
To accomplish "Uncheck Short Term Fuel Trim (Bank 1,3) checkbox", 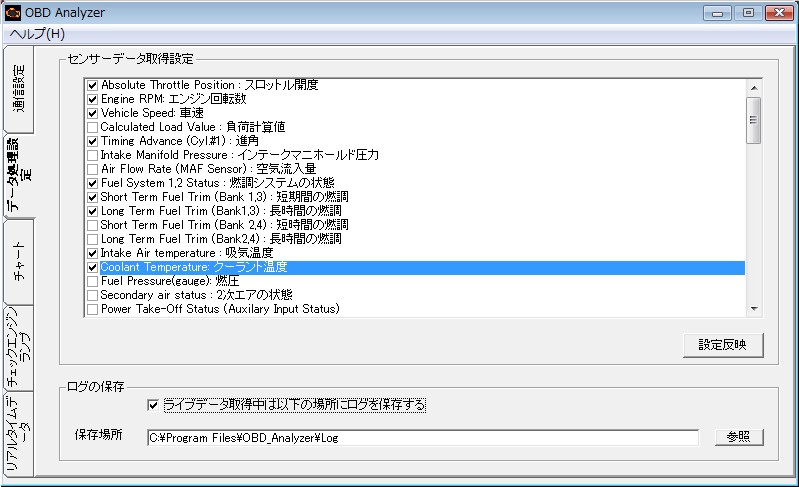I will pos(92,197).
